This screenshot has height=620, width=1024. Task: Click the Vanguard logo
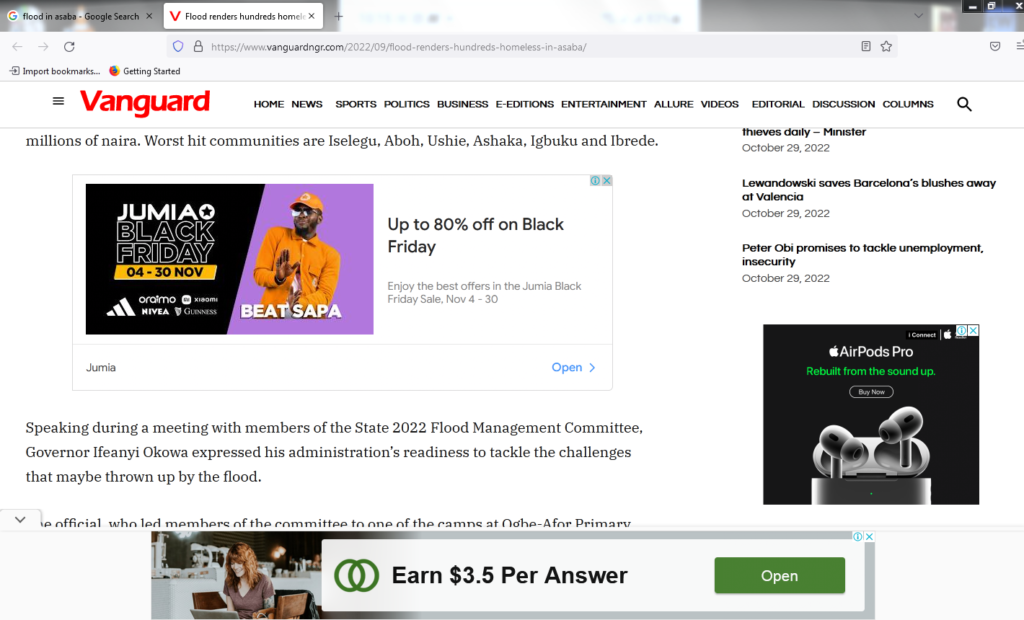[x=145, y=103]
